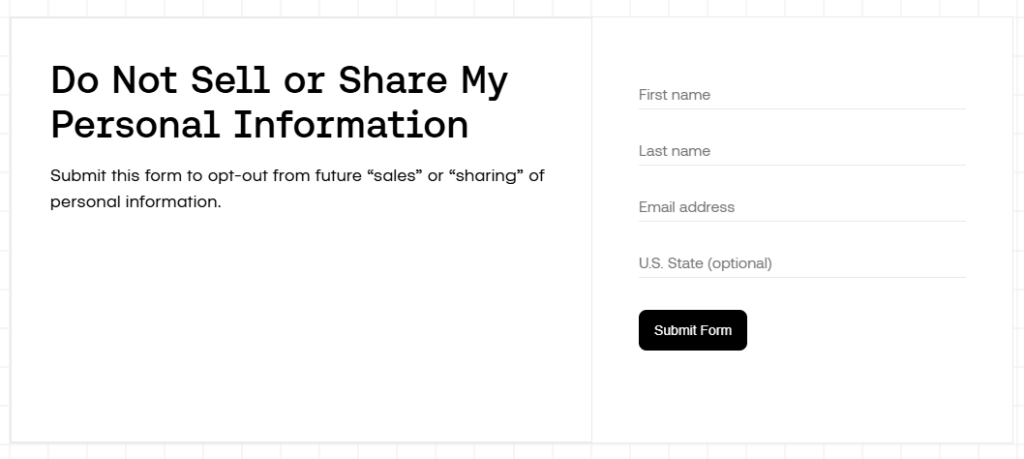The height and width of the screenshot is (459, 1024).
Task: Click the word "My" in the heading
Action: point(484,80)
